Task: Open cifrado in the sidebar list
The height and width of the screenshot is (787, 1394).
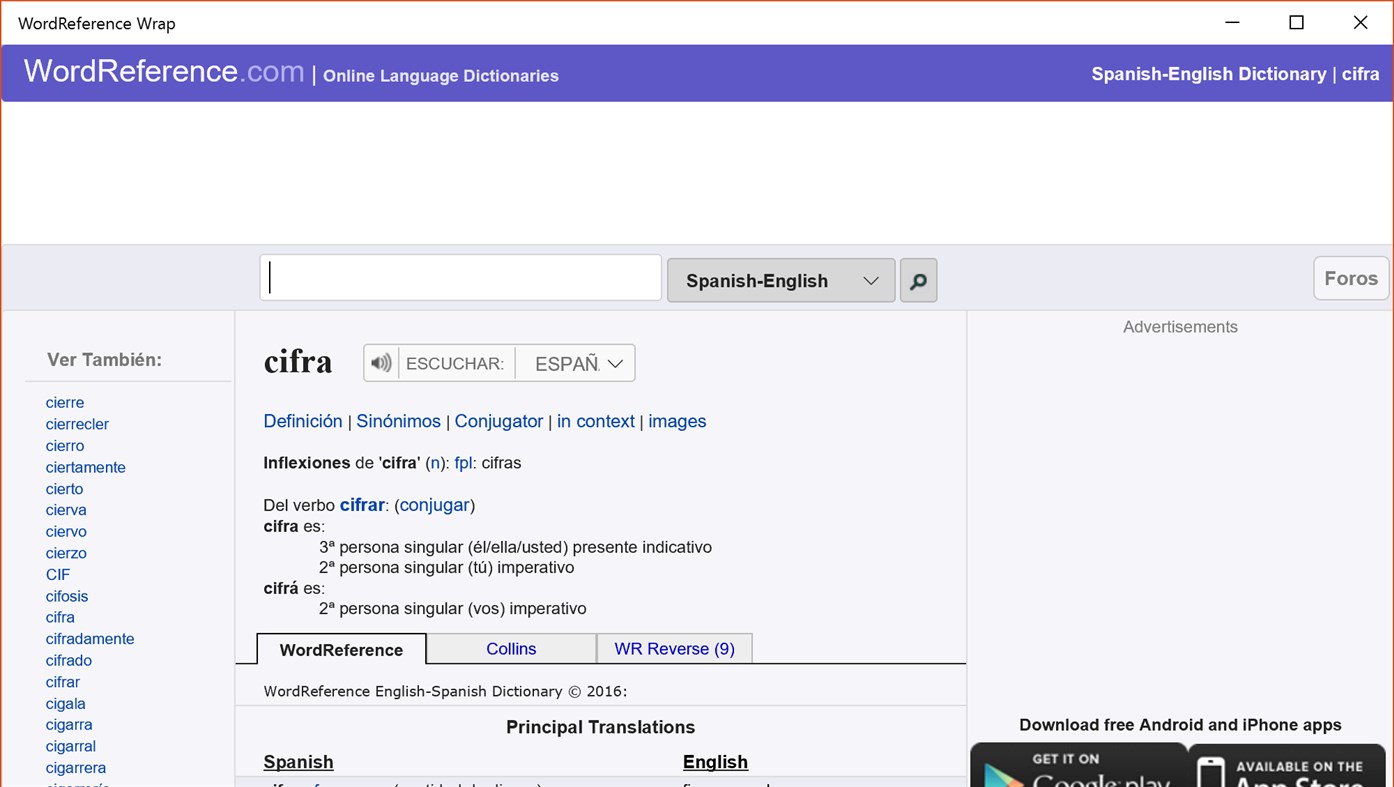Action: click(68, 661)
